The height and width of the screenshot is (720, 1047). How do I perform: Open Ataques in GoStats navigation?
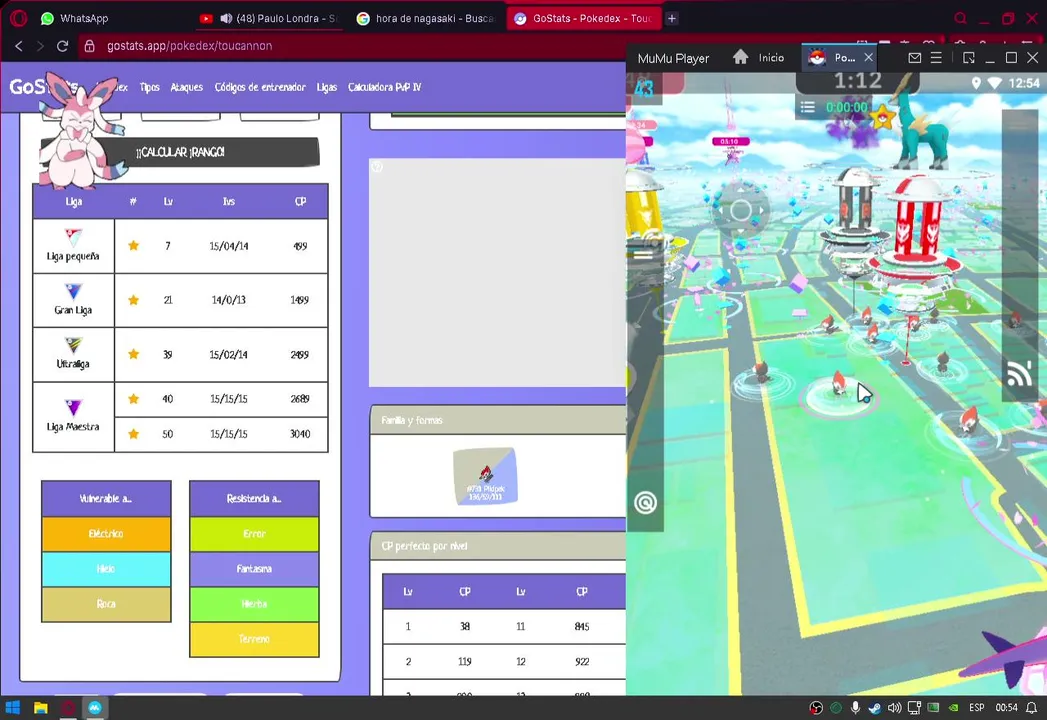pos(186,87)
